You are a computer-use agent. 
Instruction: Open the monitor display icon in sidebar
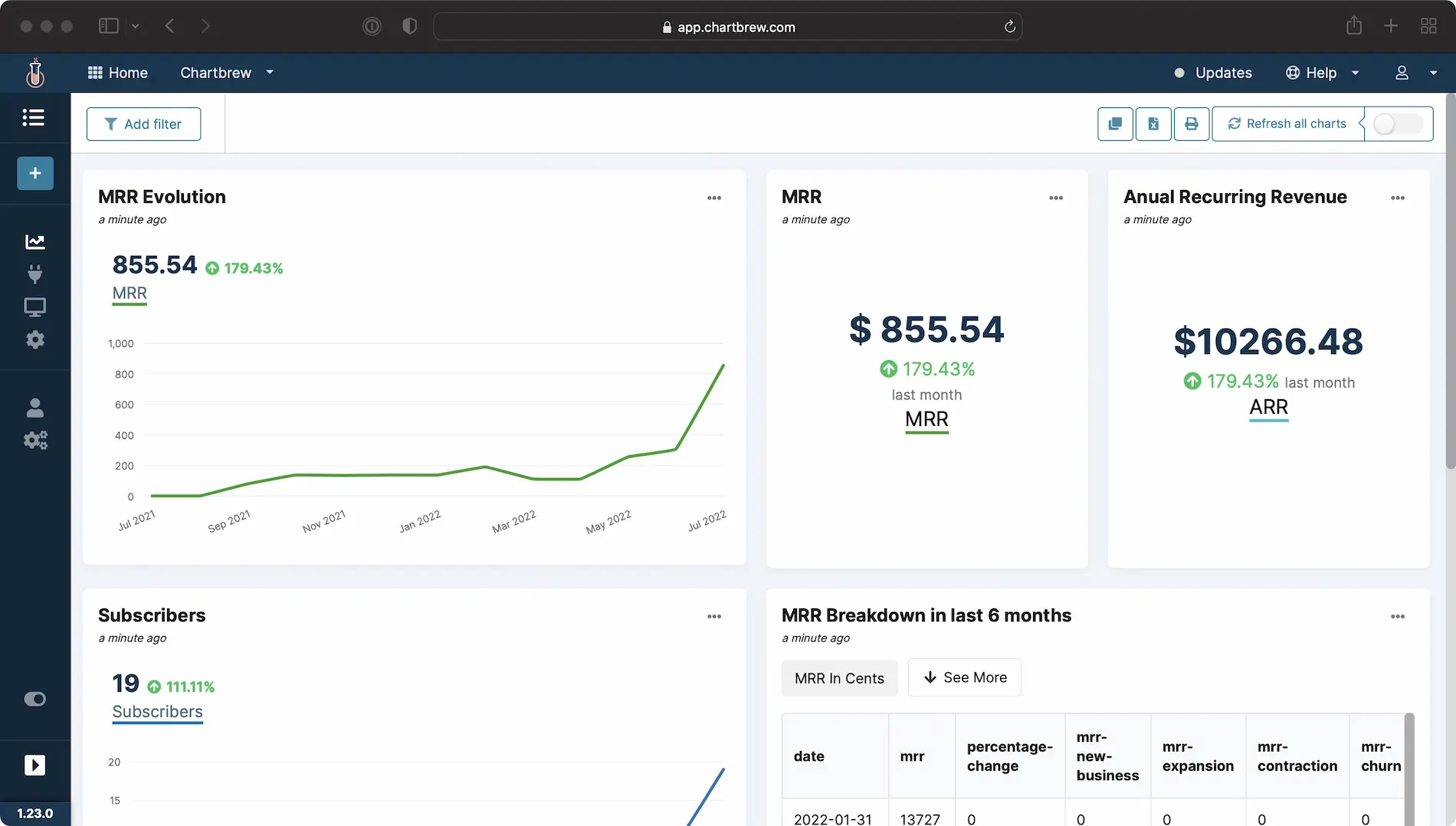pyautogui.click(x=35, y=307)
